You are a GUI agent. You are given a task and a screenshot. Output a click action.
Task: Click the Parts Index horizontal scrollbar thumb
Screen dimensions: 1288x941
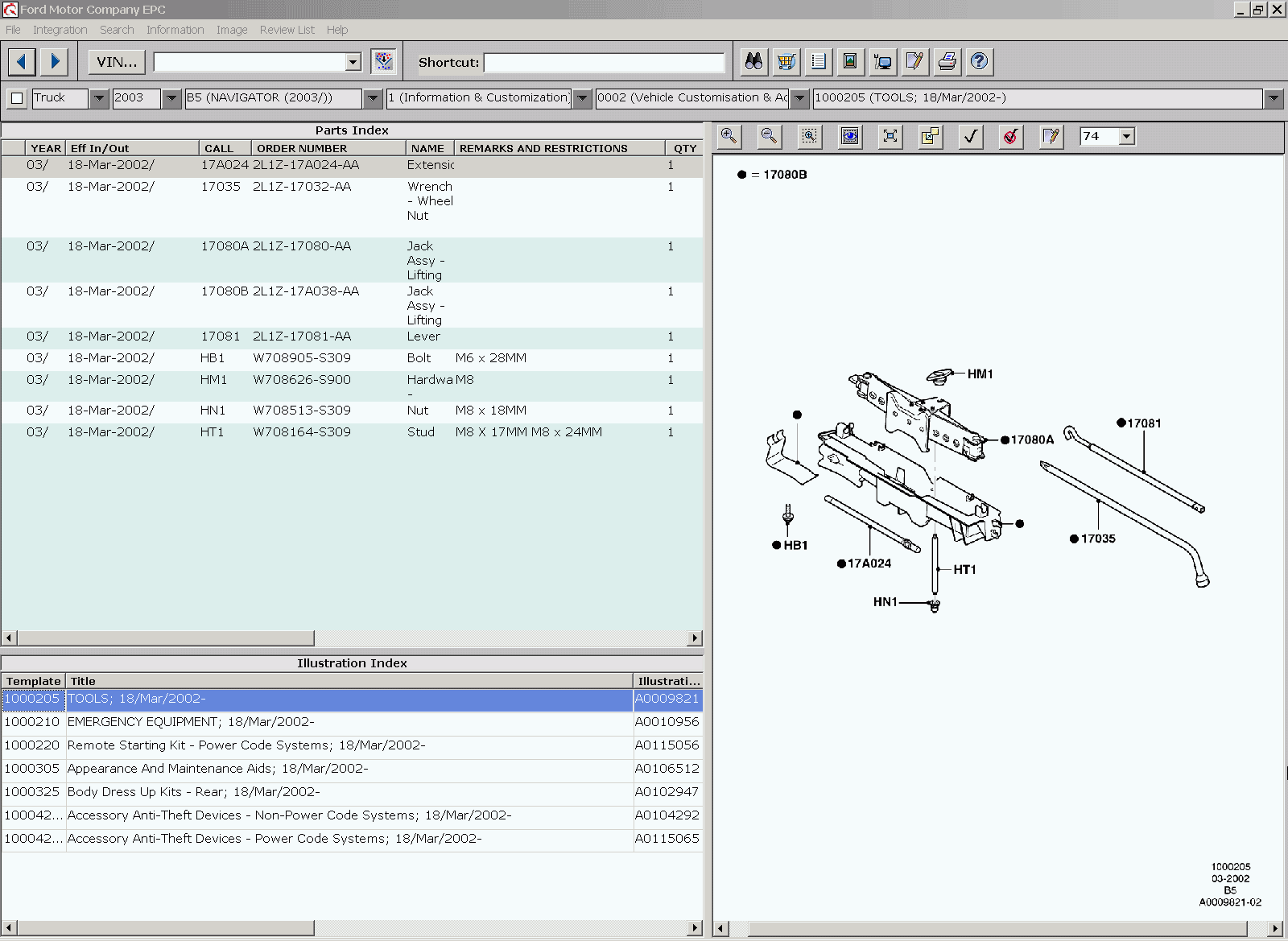165,638
